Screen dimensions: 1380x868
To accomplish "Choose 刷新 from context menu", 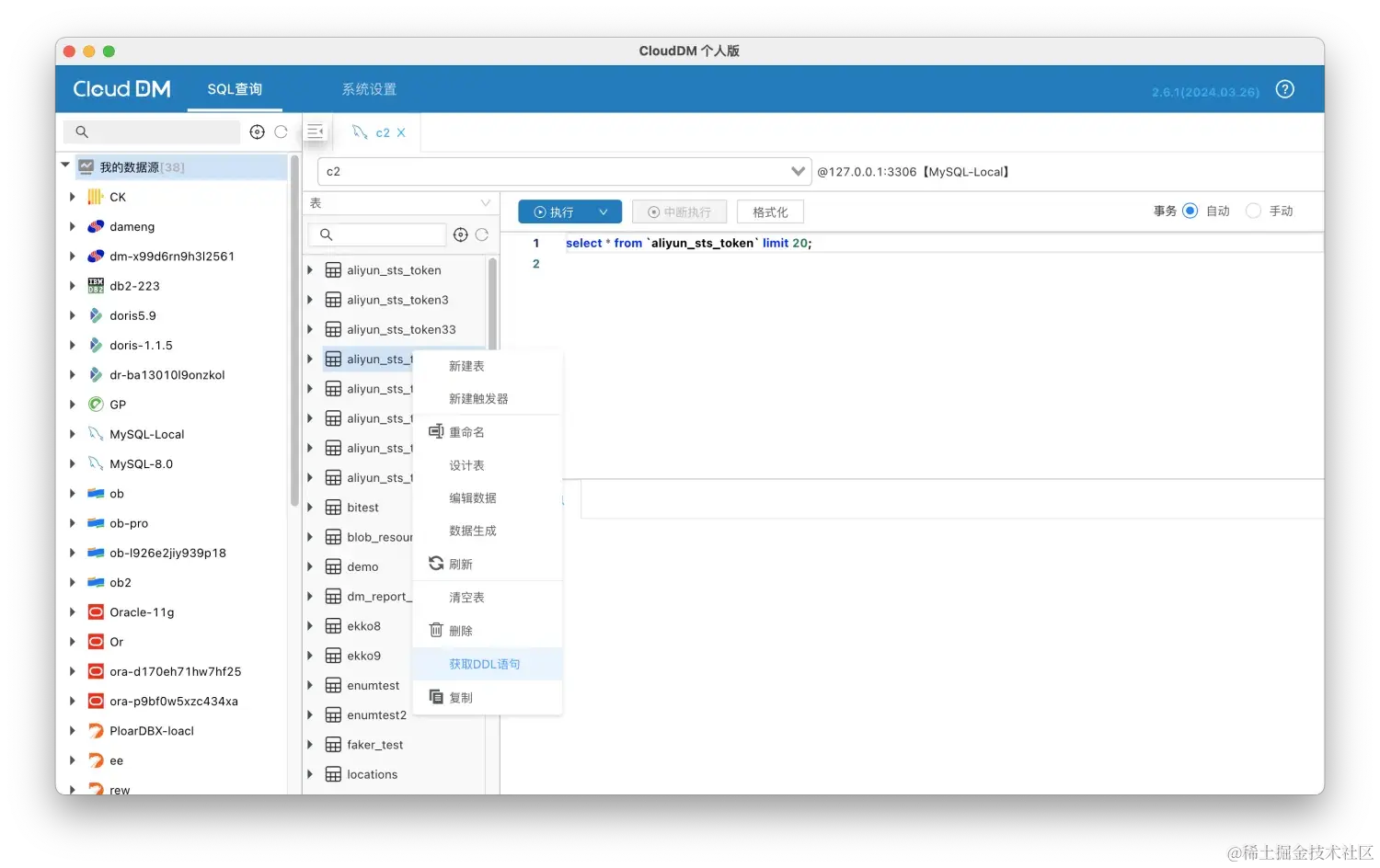I will click(488, 565).
